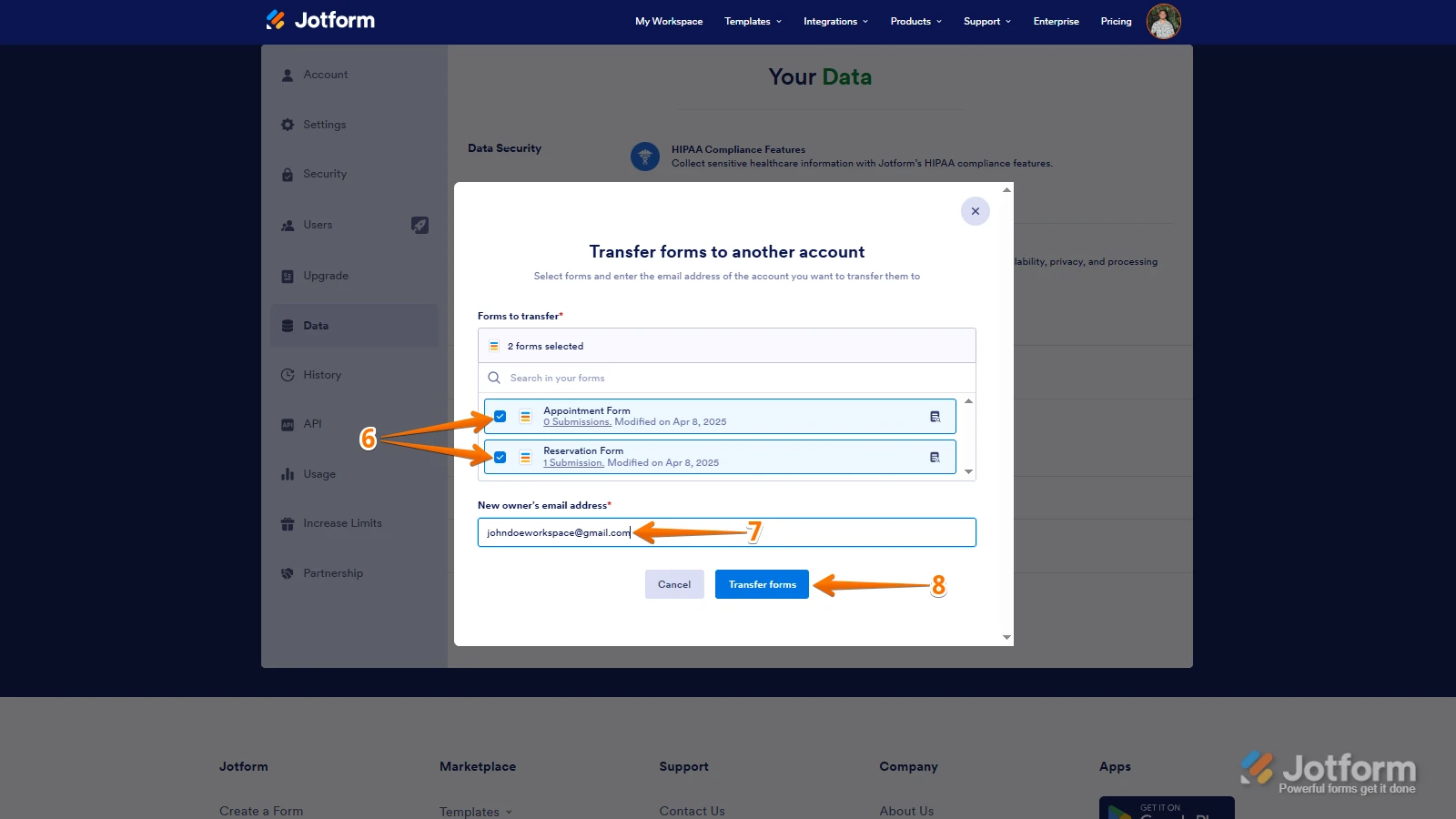Click the HIPAA Compliance Features icon
Screen dimensions: 1456x819
(645, 157)
